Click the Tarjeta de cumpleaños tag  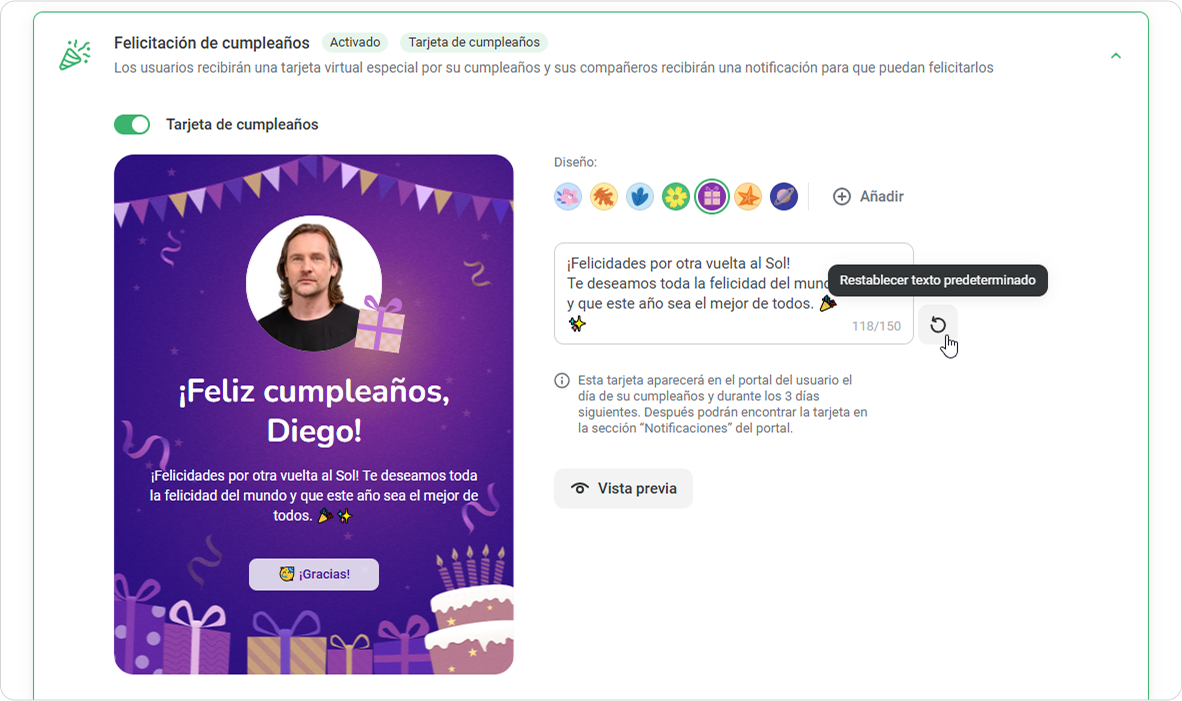click(x=474, y=42)
